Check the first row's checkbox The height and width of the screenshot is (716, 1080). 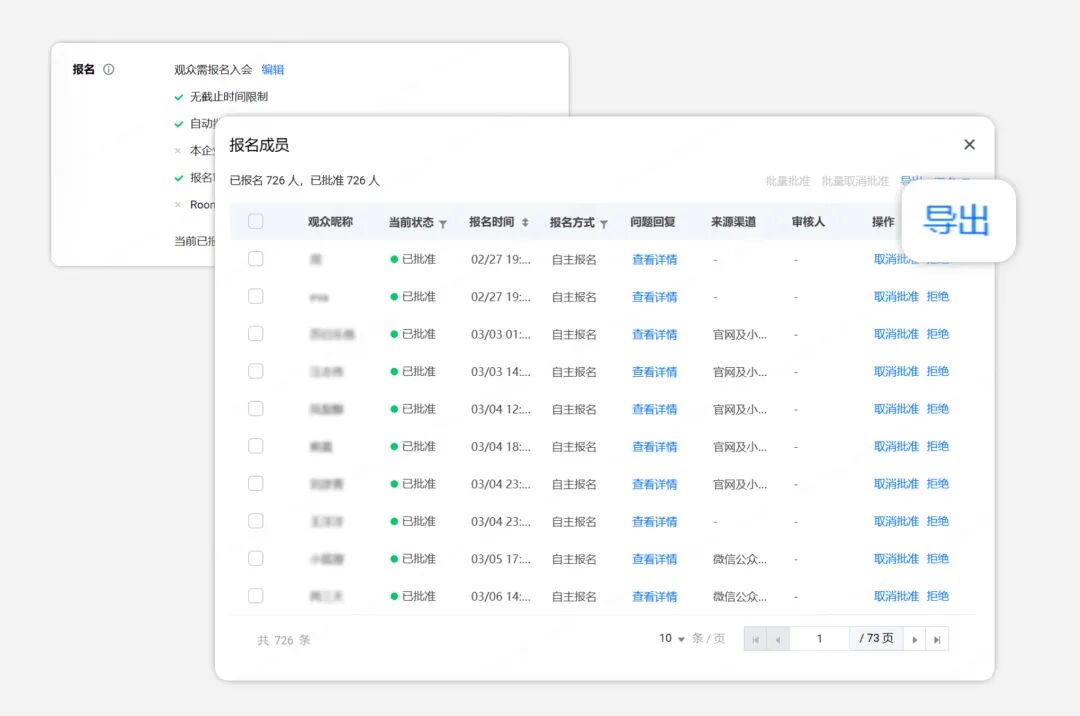coord(256,259)
